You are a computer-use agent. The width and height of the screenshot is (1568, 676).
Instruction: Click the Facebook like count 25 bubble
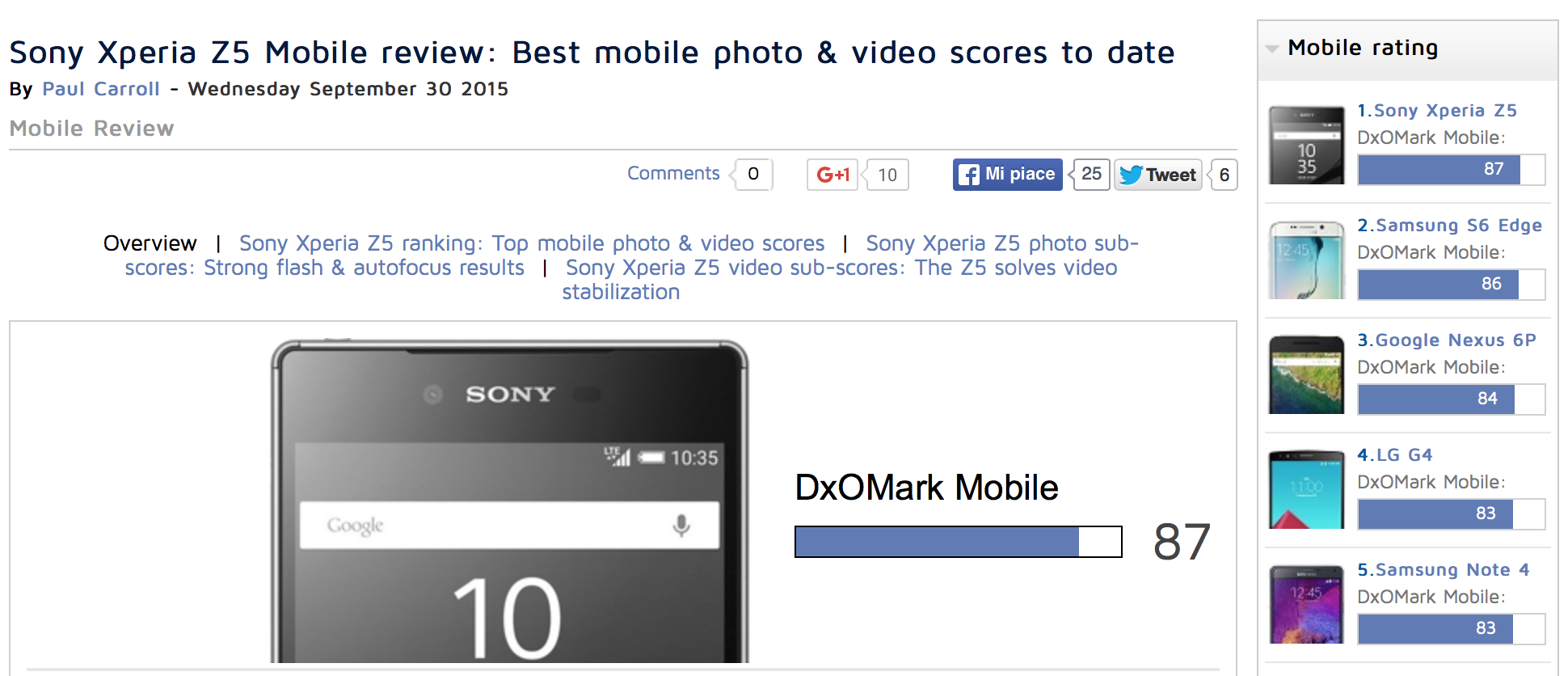[1091, 174]
